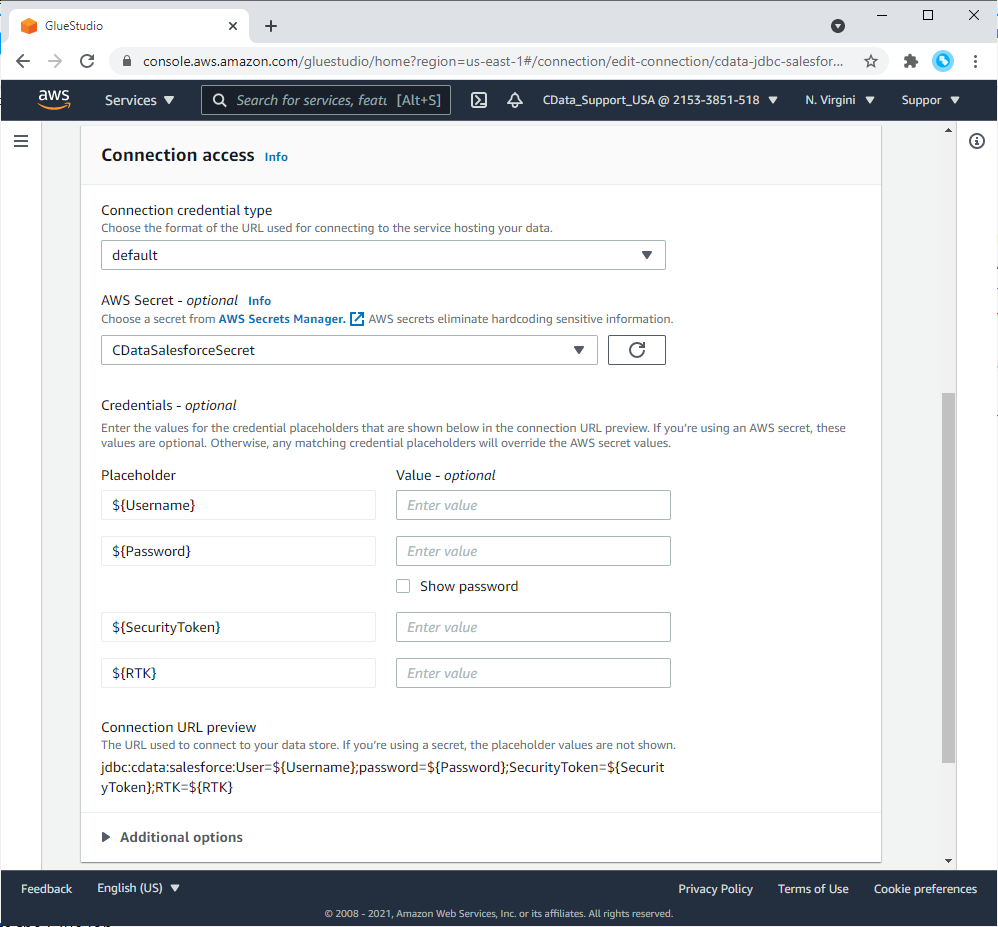
Task: Open AWS CloudShell terminal icon
Action: [479, 100]
